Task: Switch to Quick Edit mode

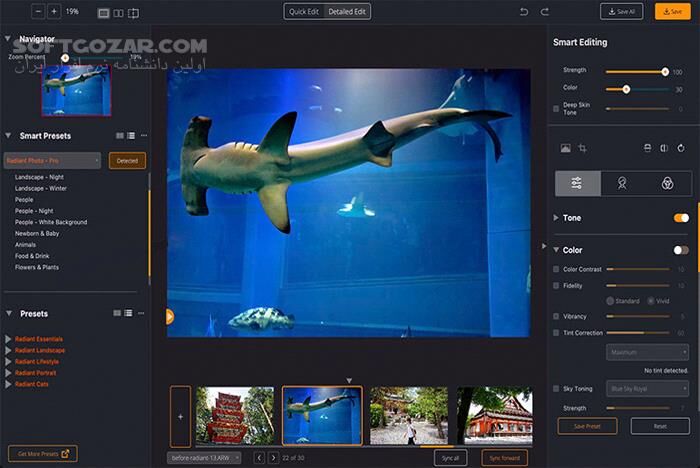Action: point(304,12)
